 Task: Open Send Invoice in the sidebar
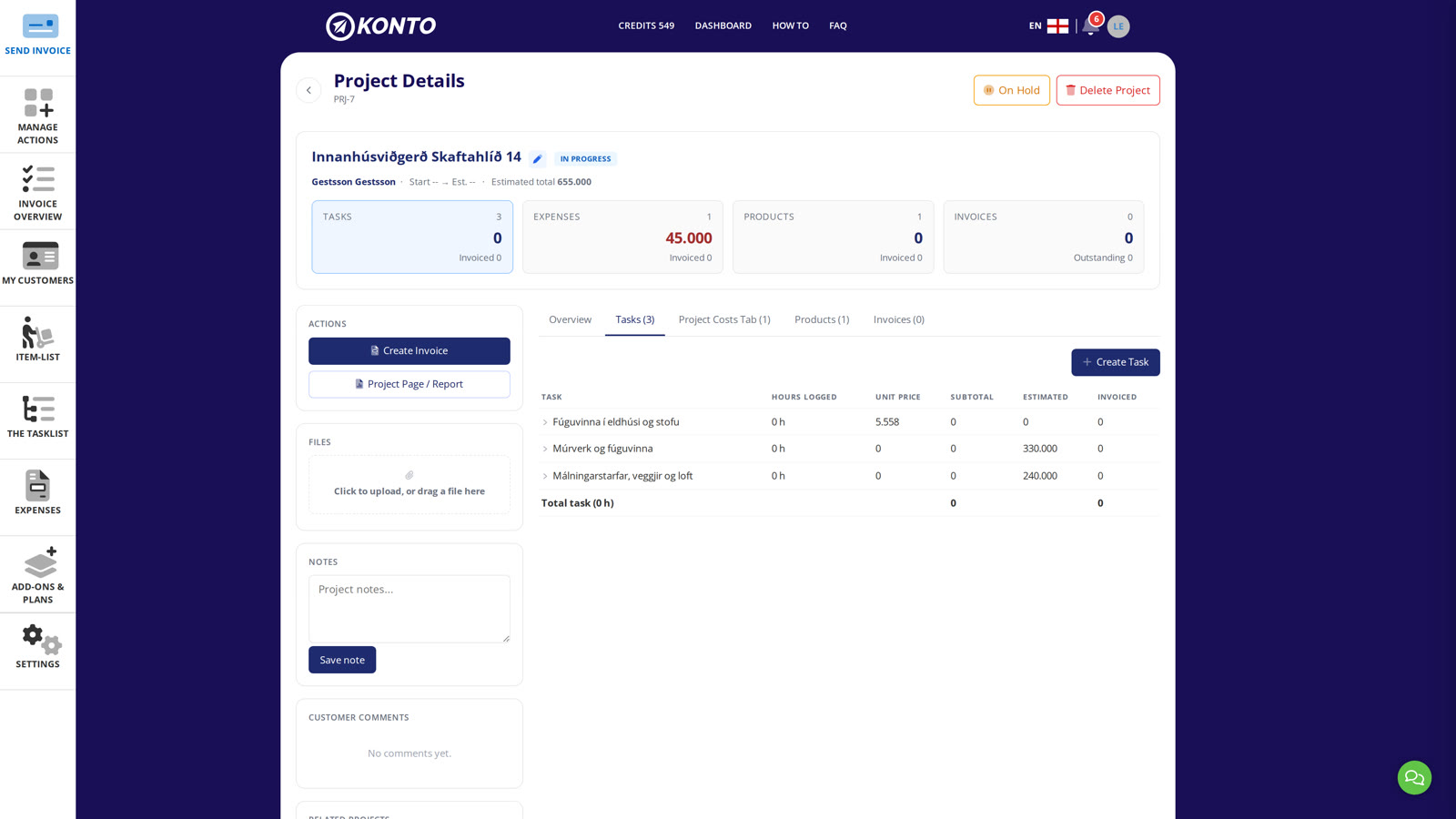pyautogui.click(x=37, y=36)
